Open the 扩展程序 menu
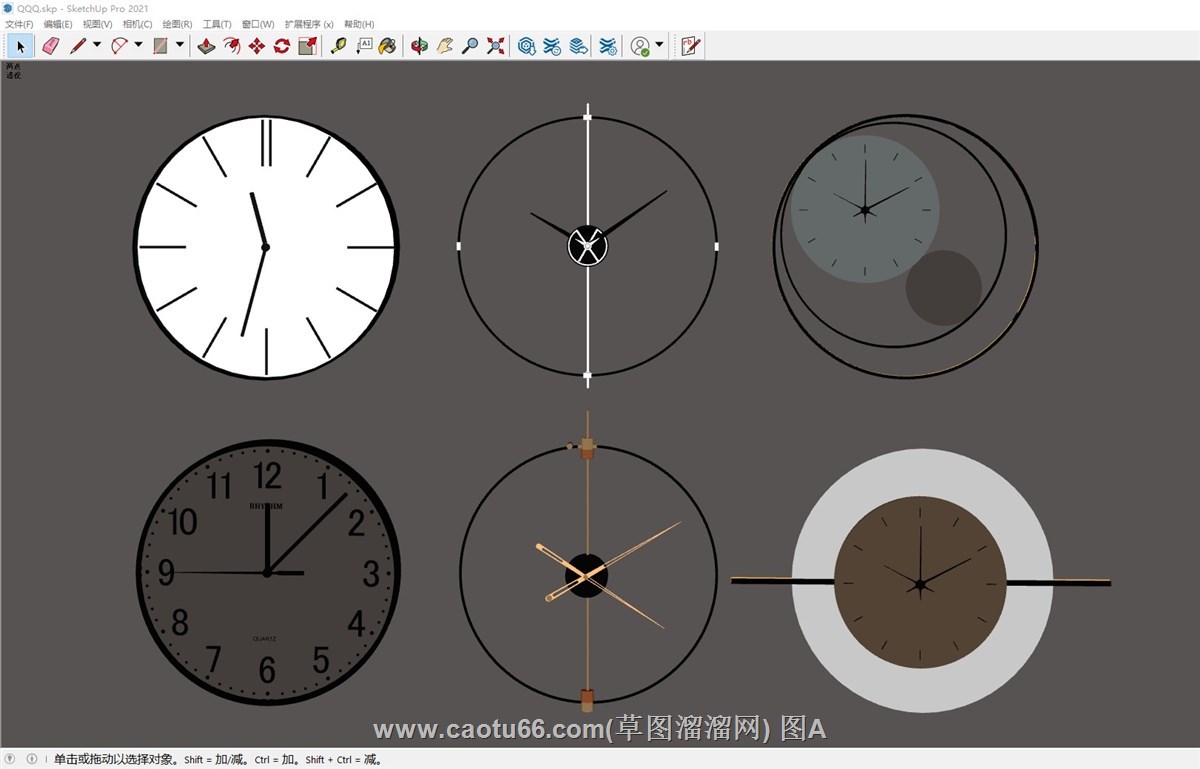Viewport: 1200px width, 769px height. click(x=309, y=24)
